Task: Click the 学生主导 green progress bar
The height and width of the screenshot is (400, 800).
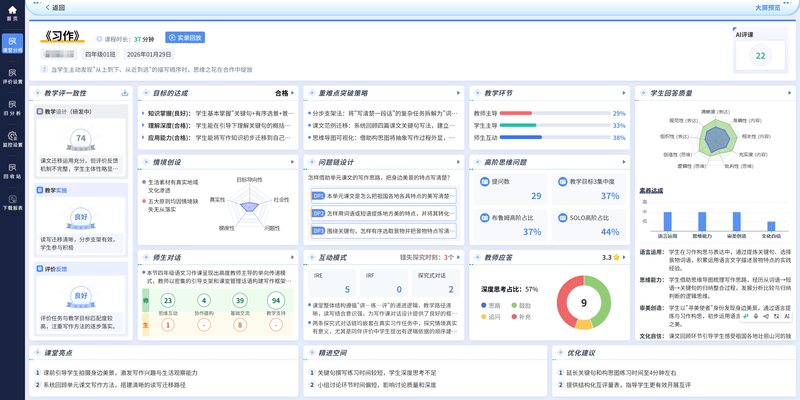Action: (x=518, y=125)
